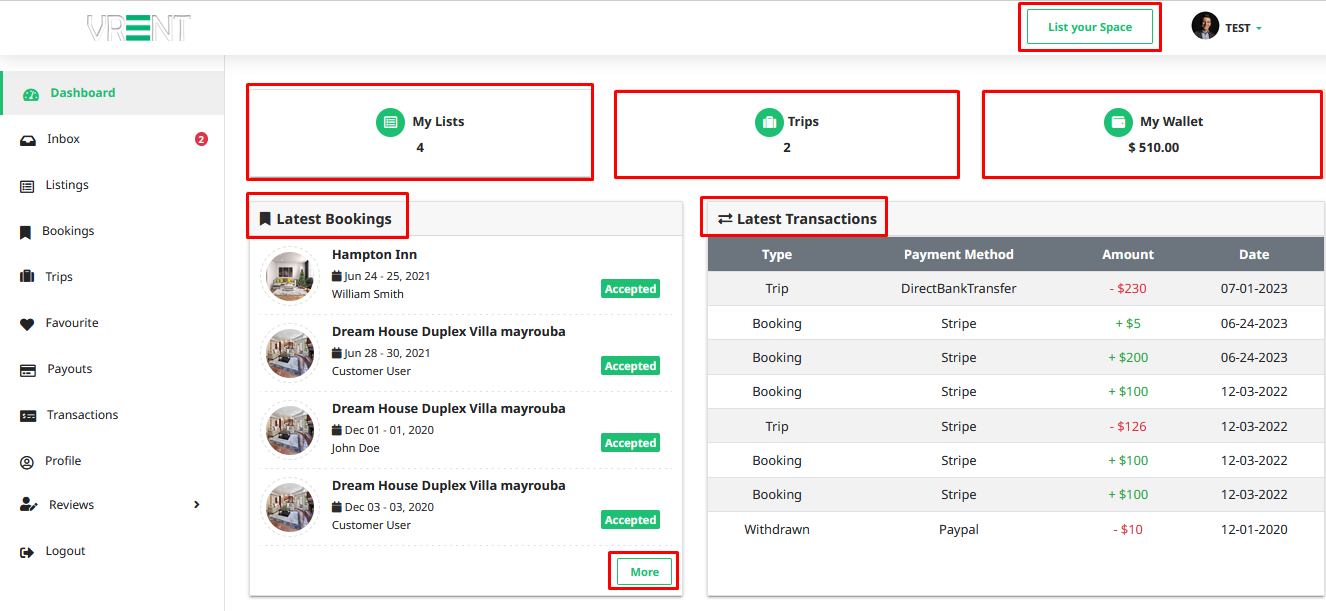
Task: Click the Trips suitcase icon in sidebar
Action: (27, 278)
